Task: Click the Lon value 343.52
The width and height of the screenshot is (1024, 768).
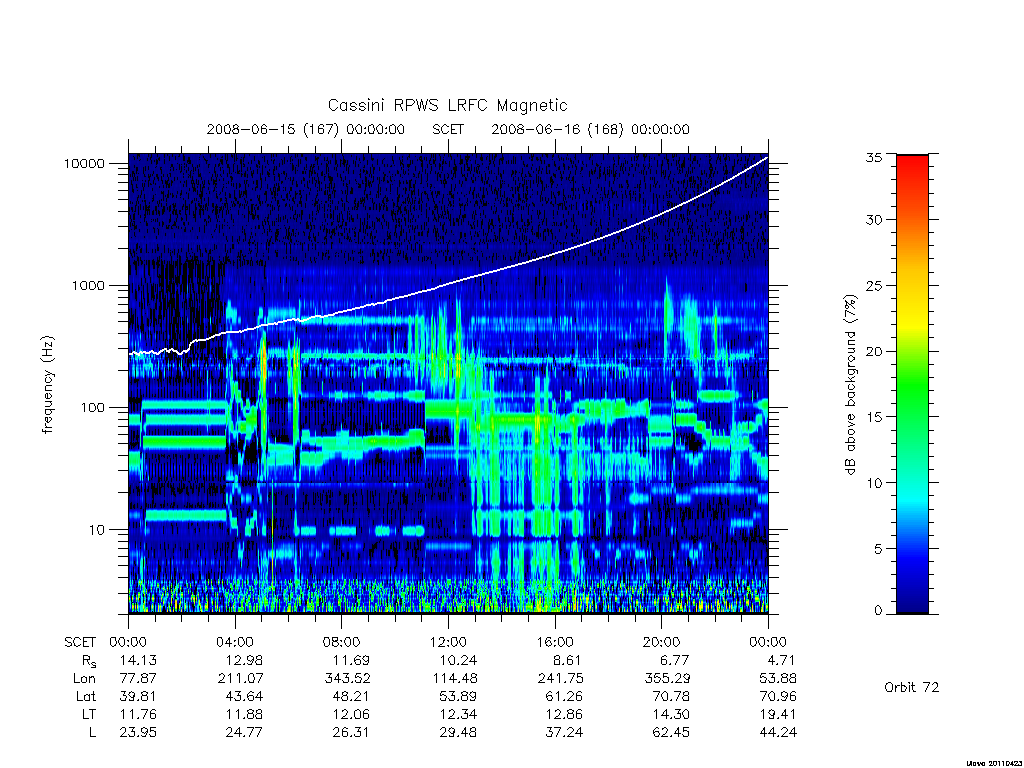Action: pyautogui.click(x=347, y=679)
